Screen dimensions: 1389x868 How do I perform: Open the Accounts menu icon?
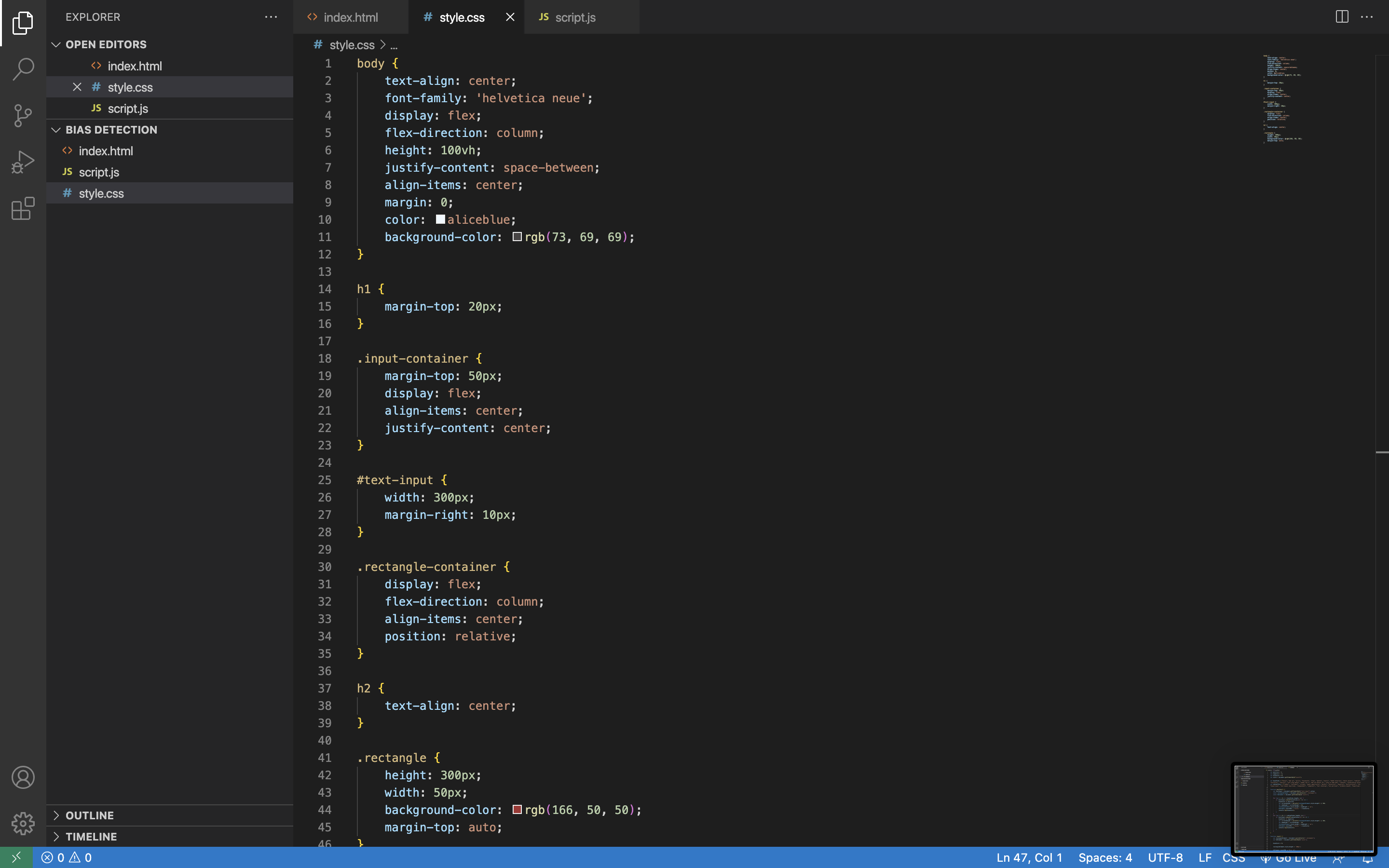(23, 777)
